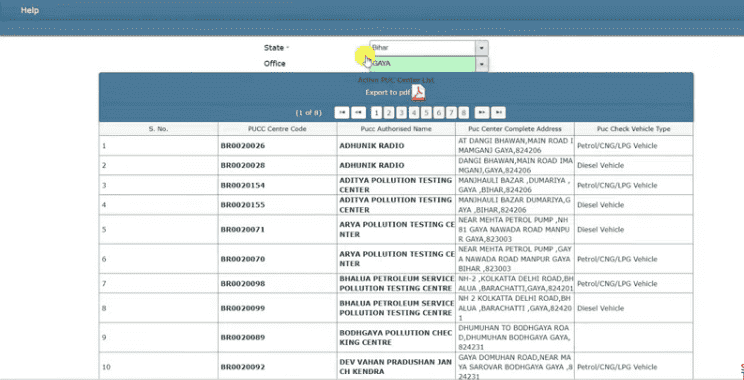The image size is (744, 380).
Task: Click ADHUNIK RADIO name in row 2
Action: (372, 166)
